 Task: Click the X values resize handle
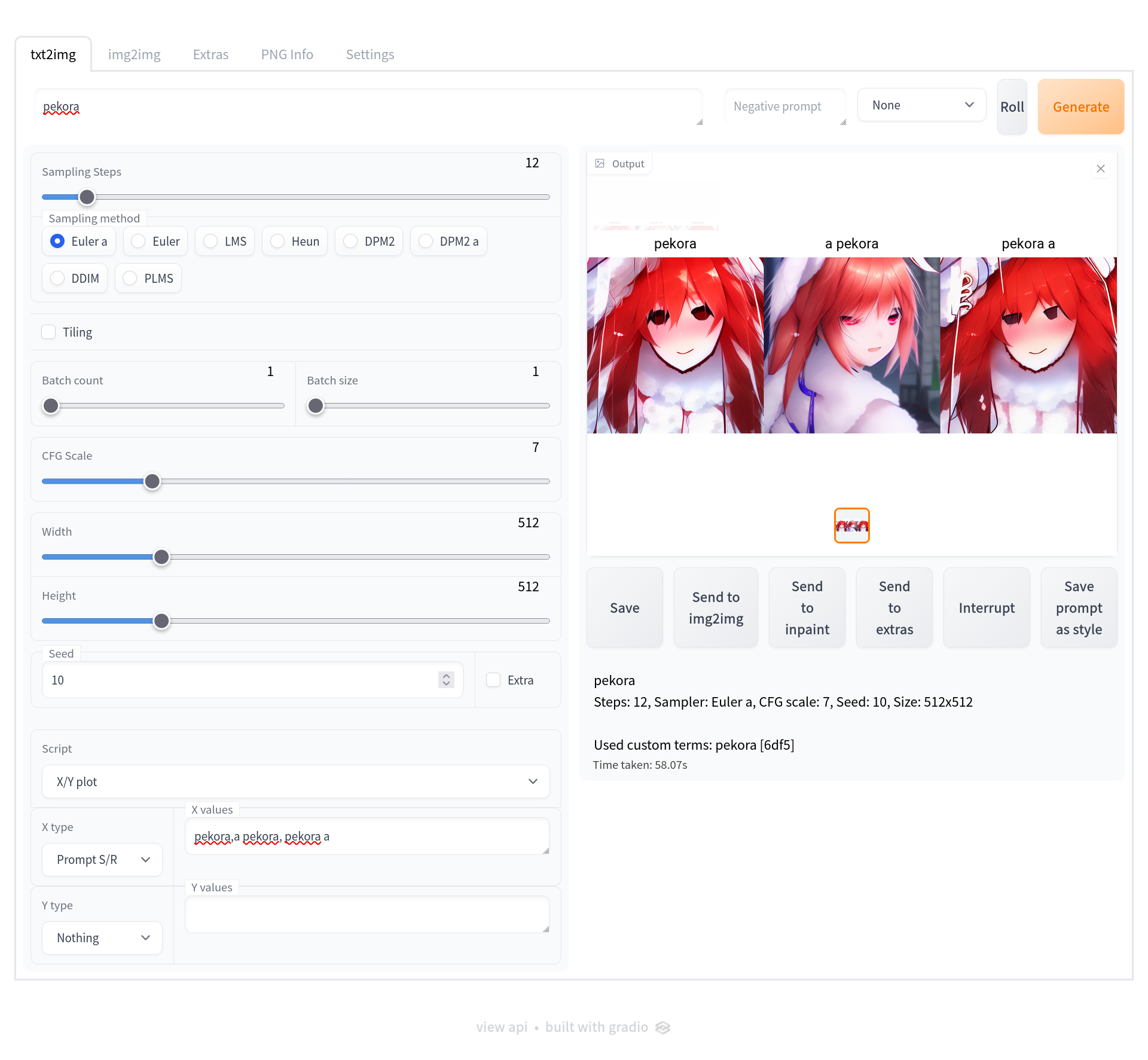[546, 851]
